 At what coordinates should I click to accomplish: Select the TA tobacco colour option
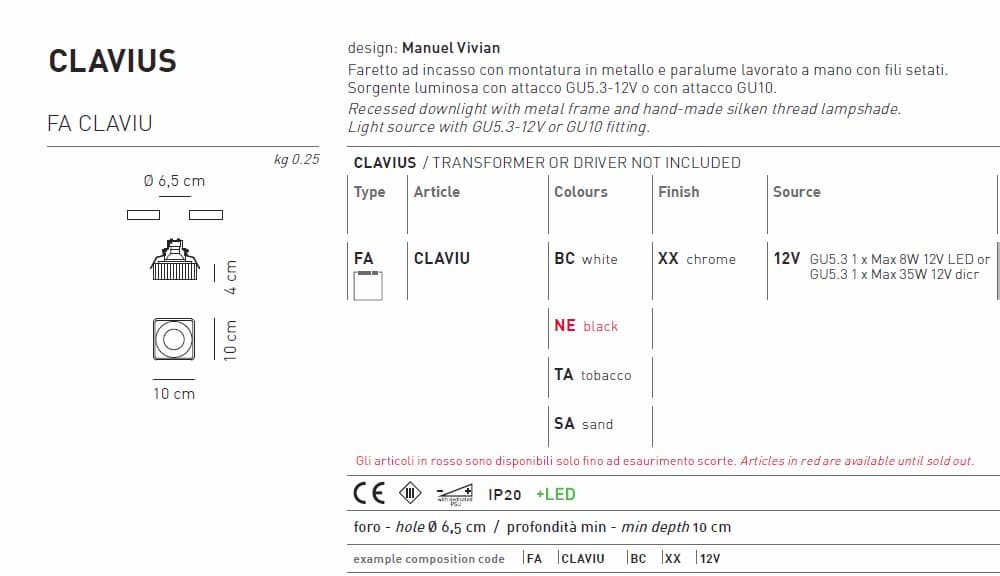click(593, 375)
